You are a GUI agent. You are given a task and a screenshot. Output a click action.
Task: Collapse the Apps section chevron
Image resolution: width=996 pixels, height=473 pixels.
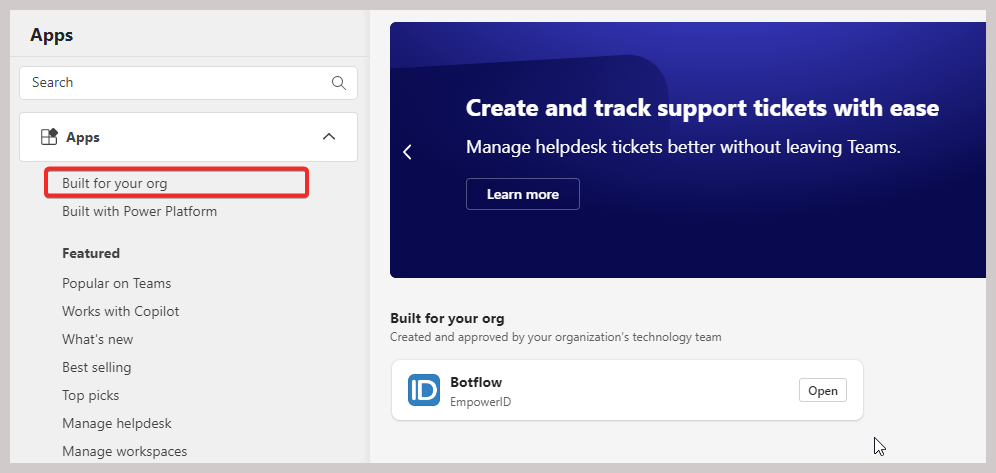point(328,137)
